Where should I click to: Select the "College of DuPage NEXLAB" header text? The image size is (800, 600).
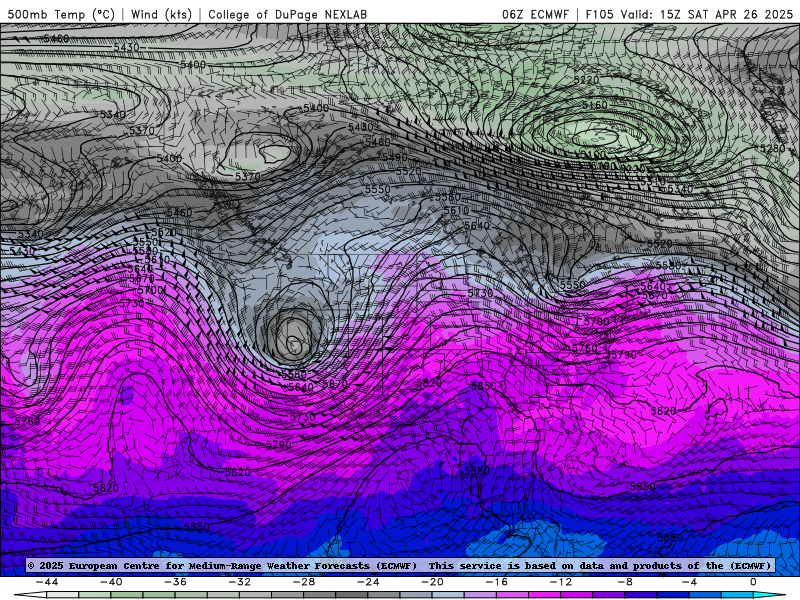[x=287, y=14]
